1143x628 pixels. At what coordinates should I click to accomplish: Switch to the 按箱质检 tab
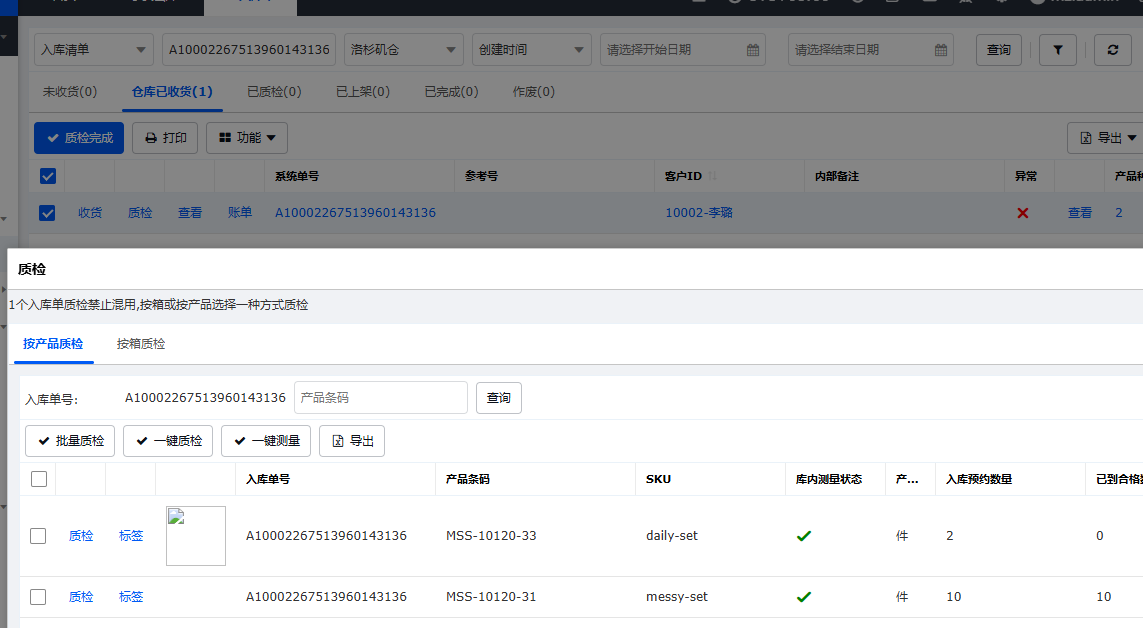tap(141, 344)
